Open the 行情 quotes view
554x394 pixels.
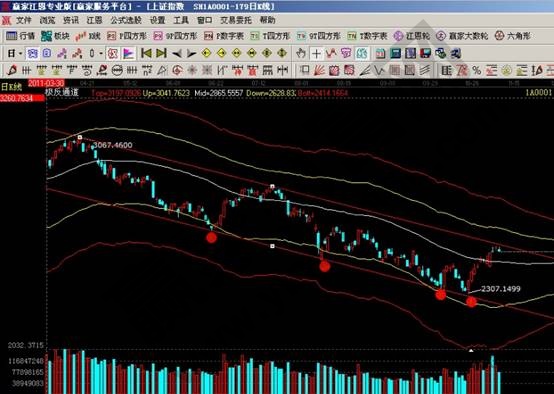(x=20, y=36)
